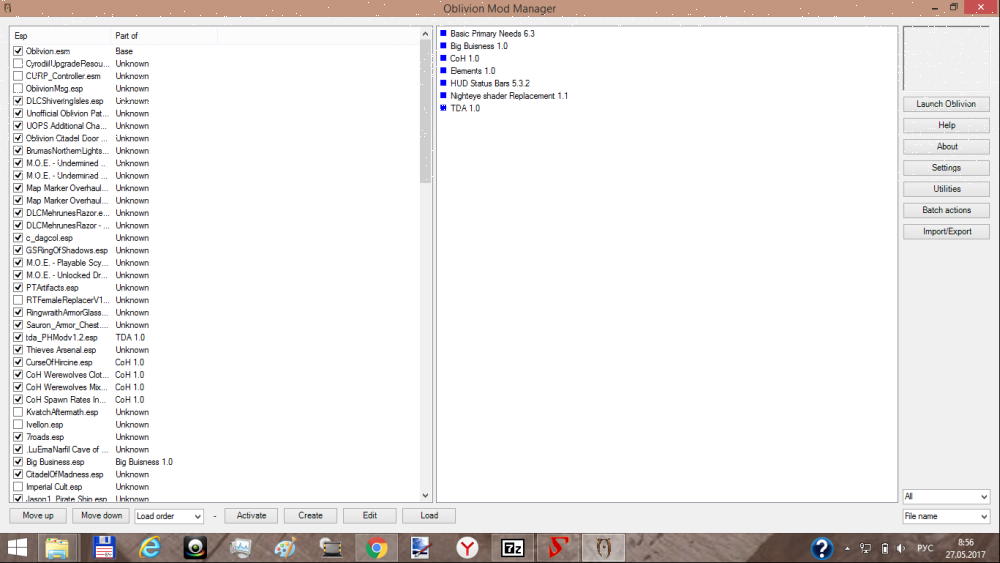Click the РУС language indicator

(x=925, y=548)
